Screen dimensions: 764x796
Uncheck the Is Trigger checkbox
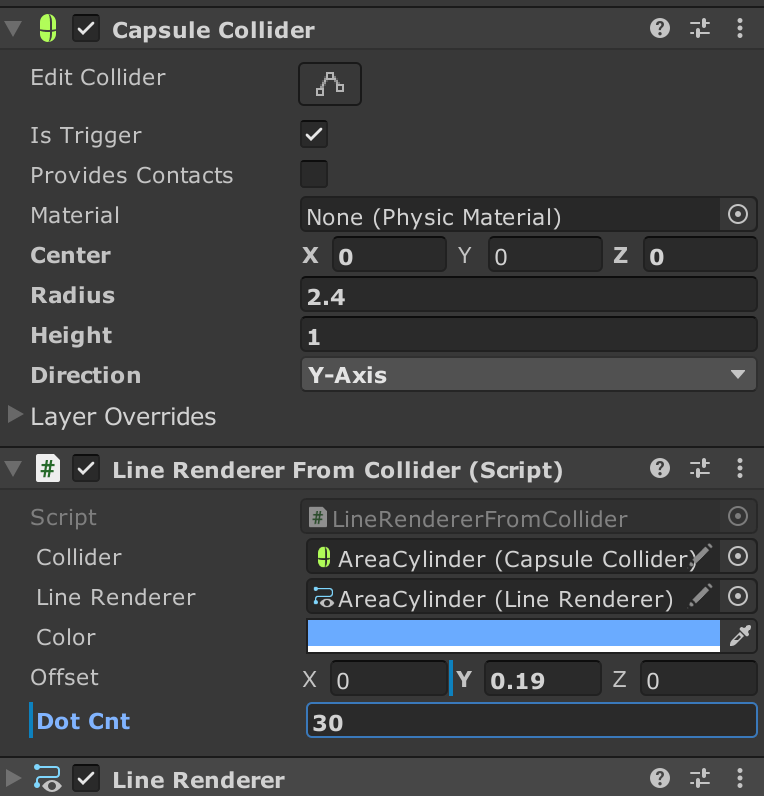click(x=314, y=134)
